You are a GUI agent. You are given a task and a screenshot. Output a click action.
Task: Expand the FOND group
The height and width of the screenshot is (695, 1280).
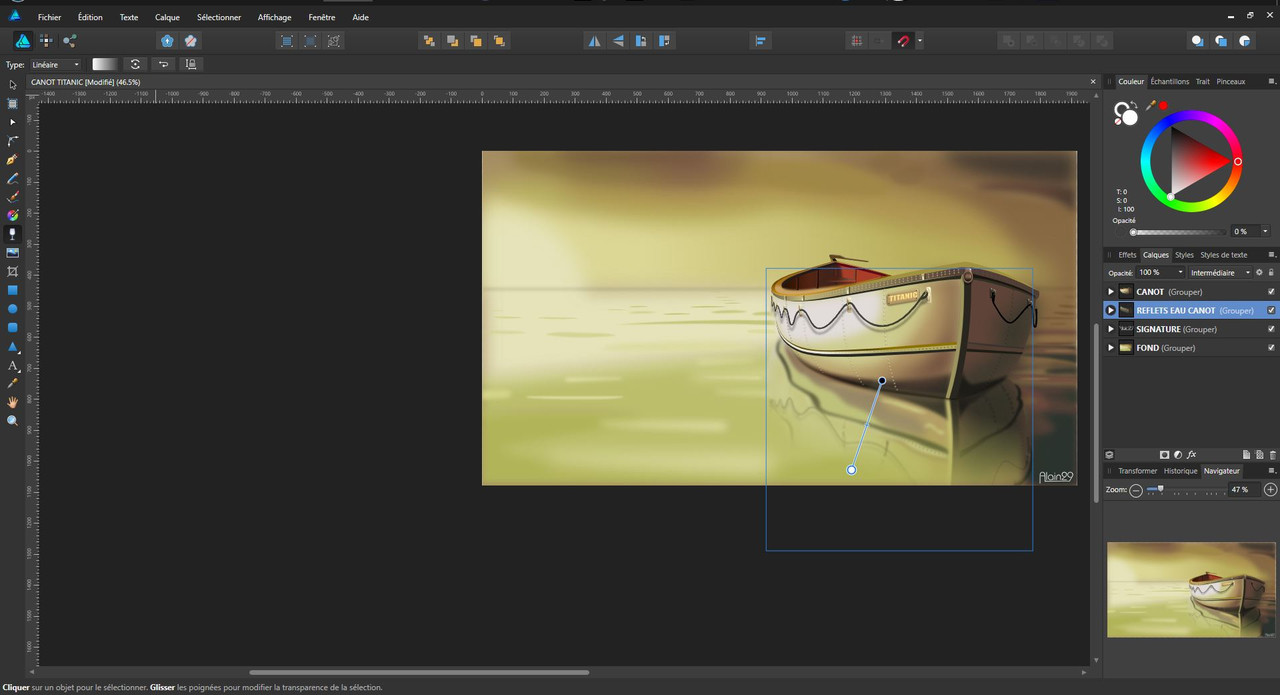point(1110,348)
